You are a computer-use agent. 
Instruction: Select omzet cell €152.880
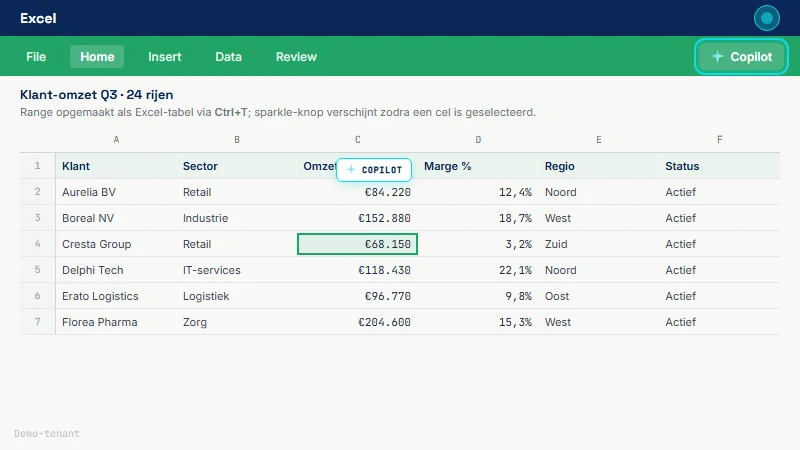pos(358,218)
